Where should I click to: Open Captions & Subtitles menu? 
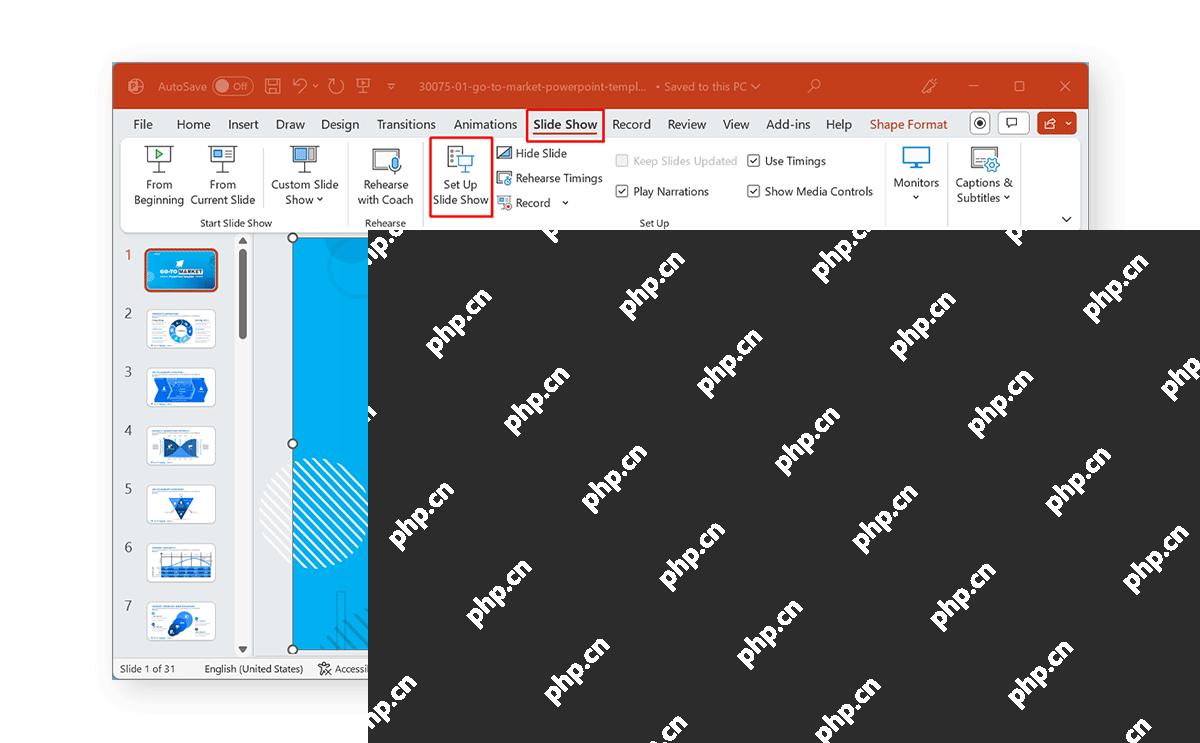coord(984,174)
